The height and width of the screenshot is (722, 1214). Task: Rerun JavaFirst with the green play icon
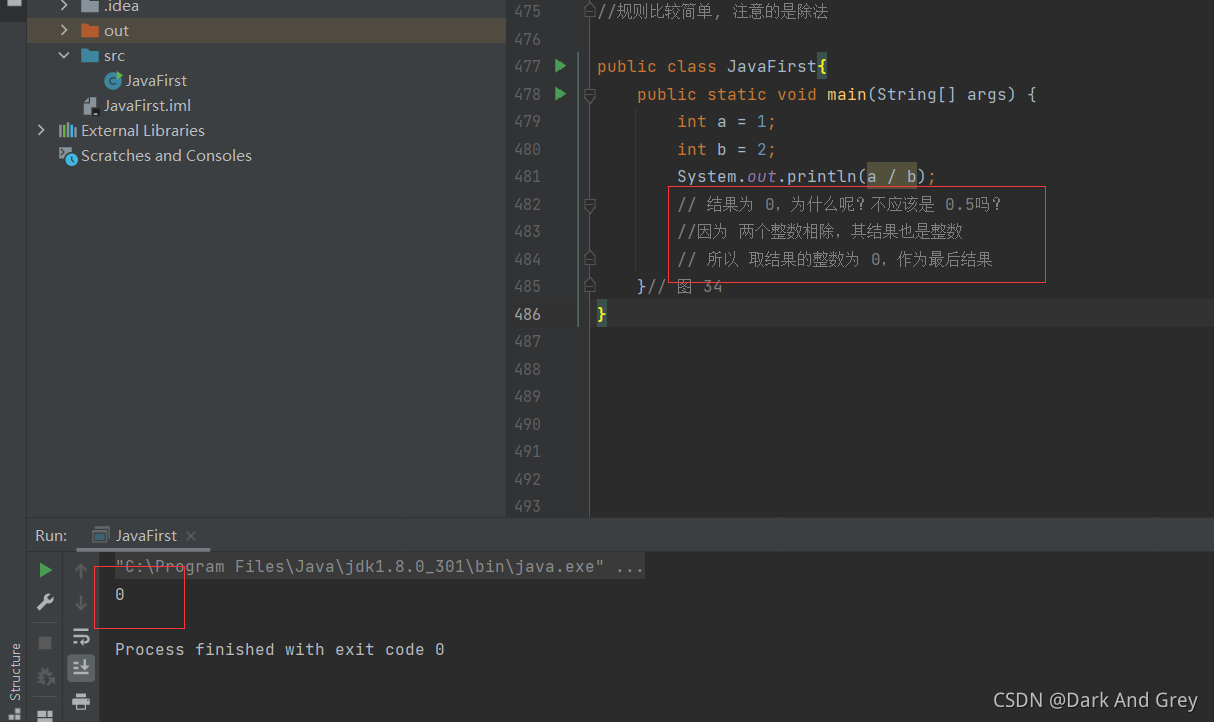pos(45,569)
